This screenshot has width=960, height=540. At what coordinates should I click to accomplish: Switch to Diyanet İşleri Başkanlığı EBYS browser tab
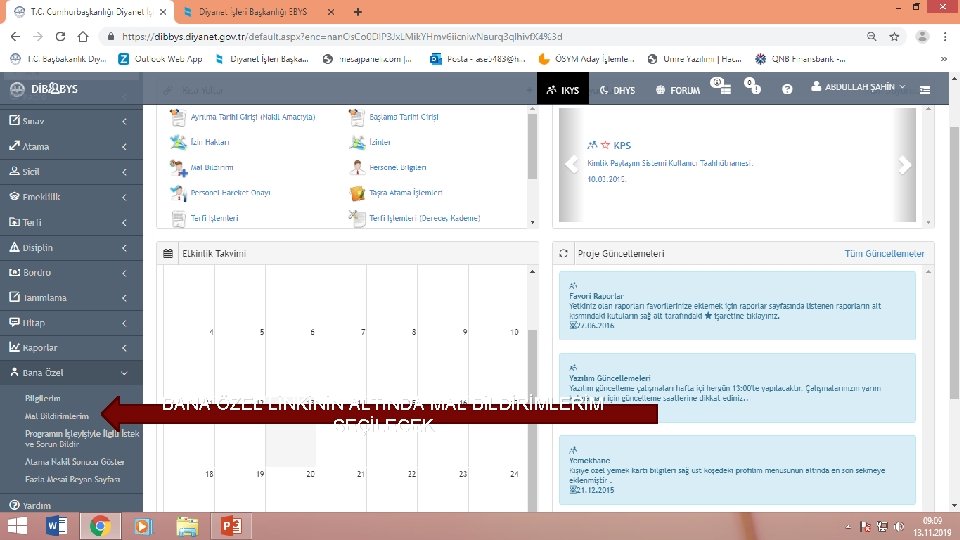click(x=254, y=12)
